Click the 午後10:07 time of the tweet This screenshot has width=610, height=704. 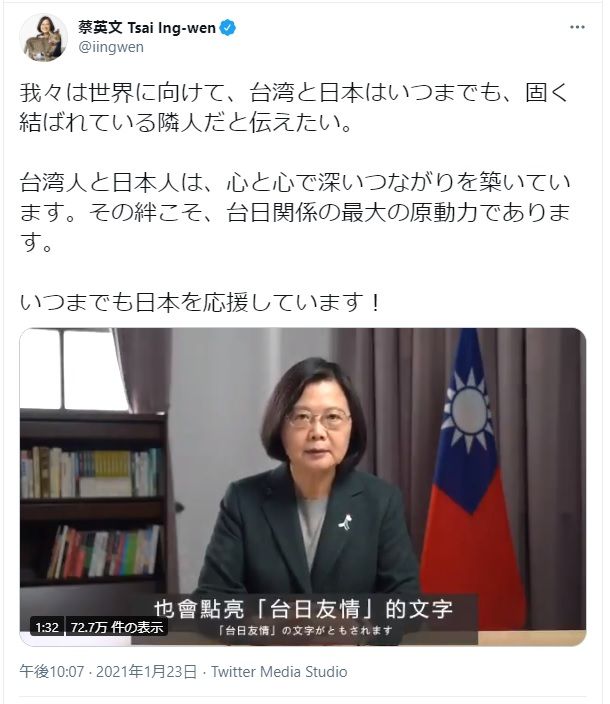[x=52, y=672]
